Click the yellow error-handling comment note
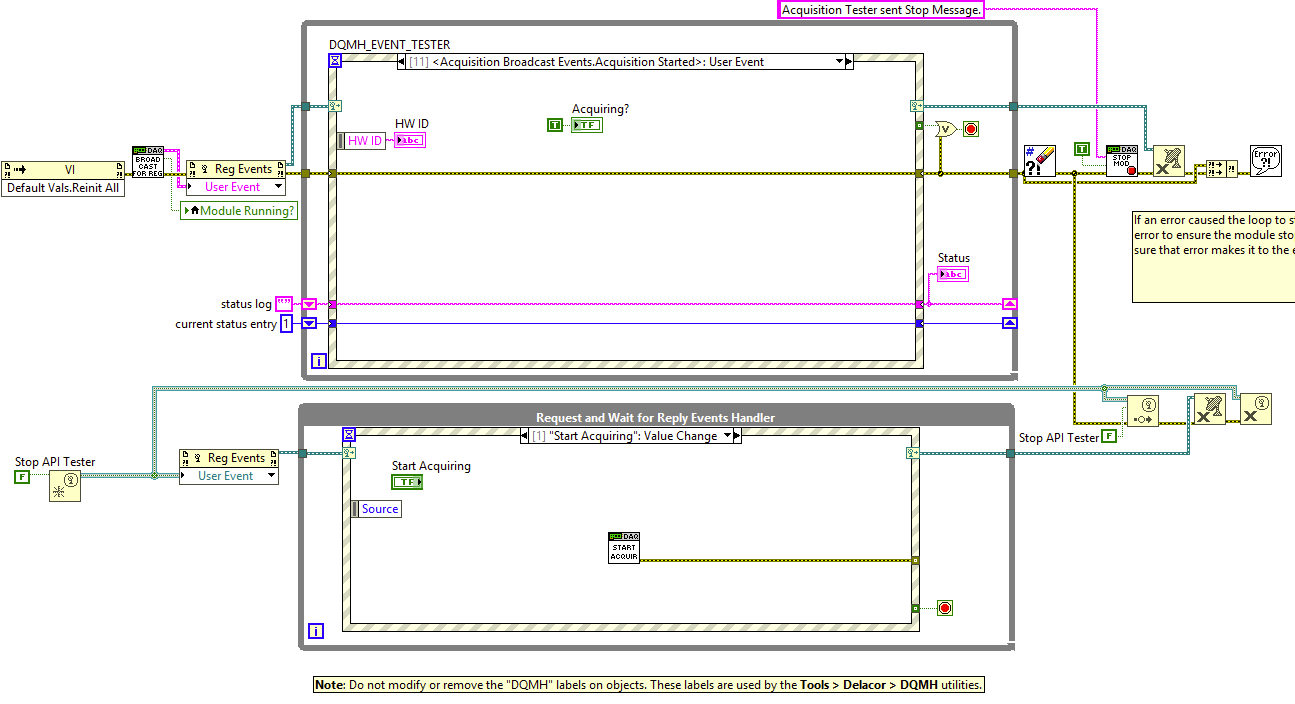This screenshot has width=1295, height=704. click(1214, 256)
